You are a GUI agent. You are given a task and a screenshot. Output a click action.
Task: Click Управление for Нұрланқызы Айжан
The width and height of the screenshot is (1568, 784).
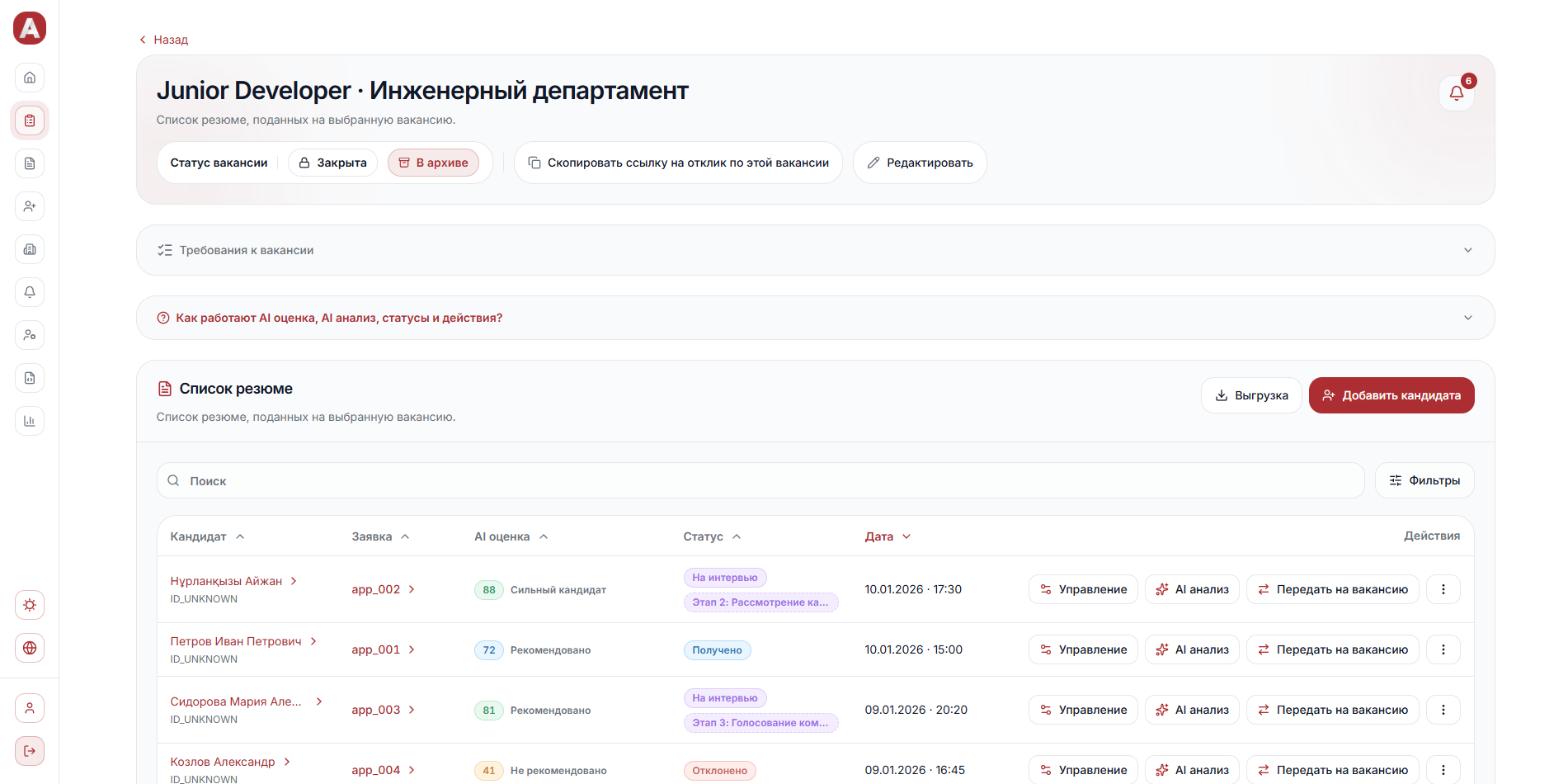[1083, 589]
